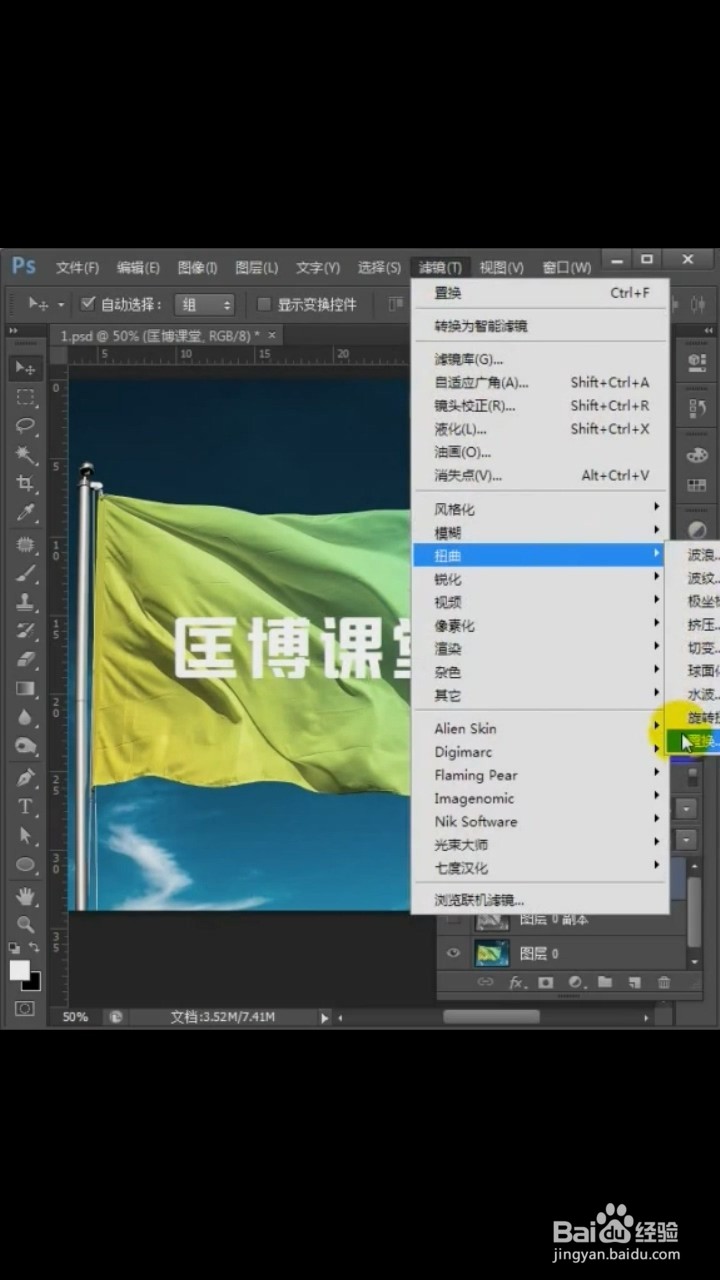This screenshot has width=720, height=1280.
Task: Select the Brush tool
Action: 26,574
